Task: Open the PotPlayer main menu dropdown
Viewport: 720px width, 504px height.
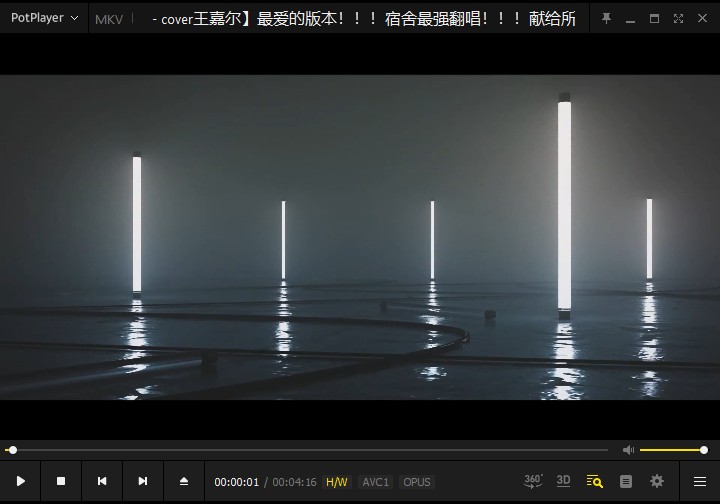Action: point(44,18)
